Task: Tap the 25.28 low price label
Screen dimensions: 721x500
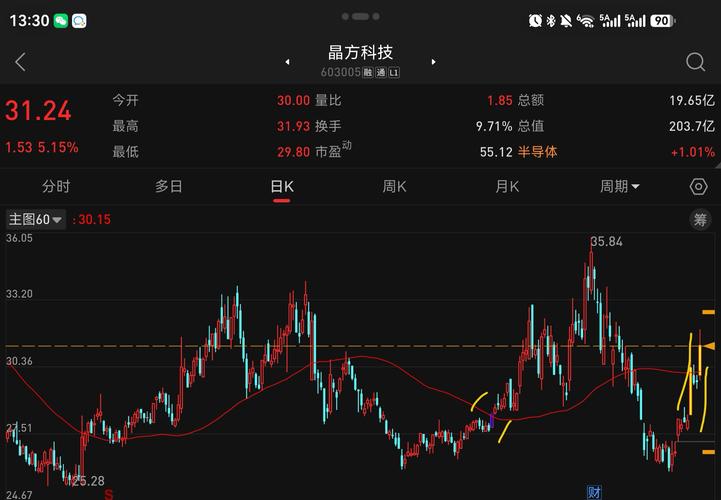Action: pos(88,481)
